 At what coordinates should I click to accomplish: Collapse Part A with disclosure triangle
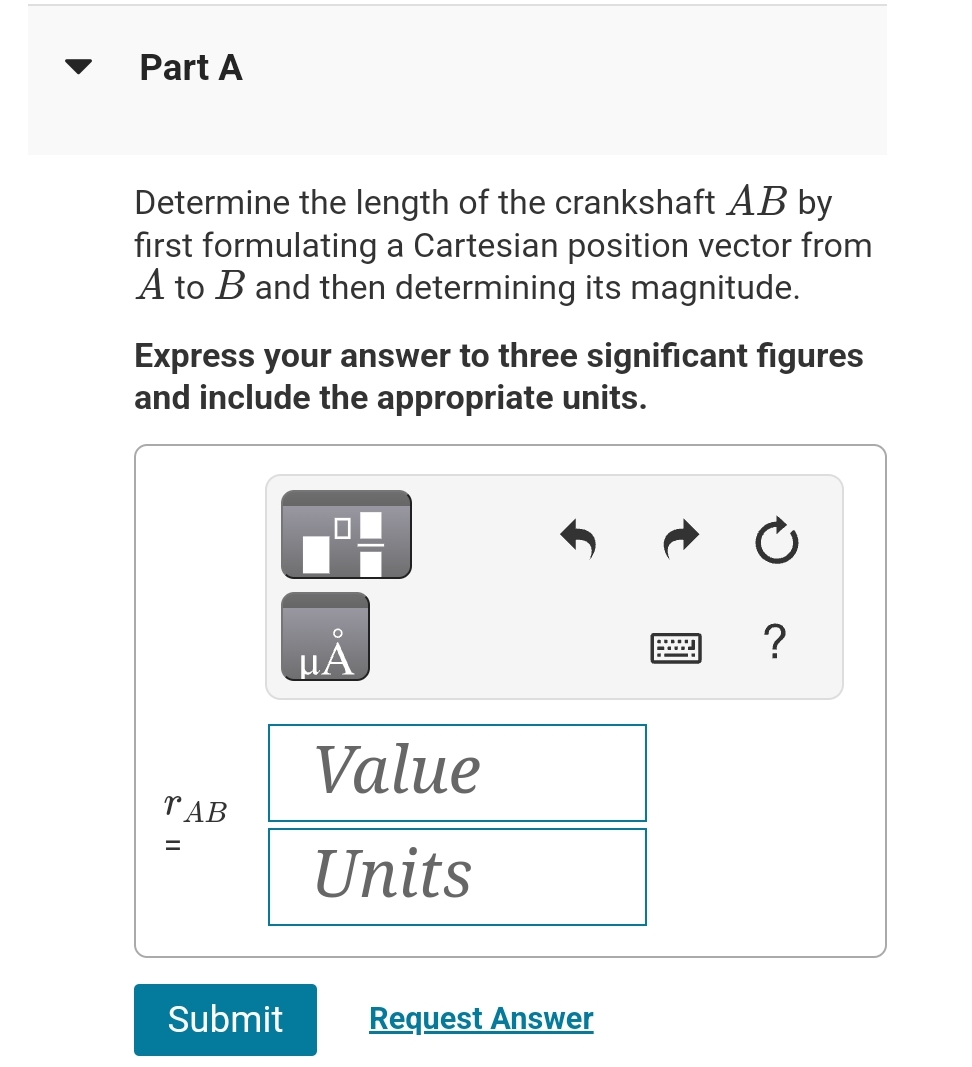(x=77, y=66)
